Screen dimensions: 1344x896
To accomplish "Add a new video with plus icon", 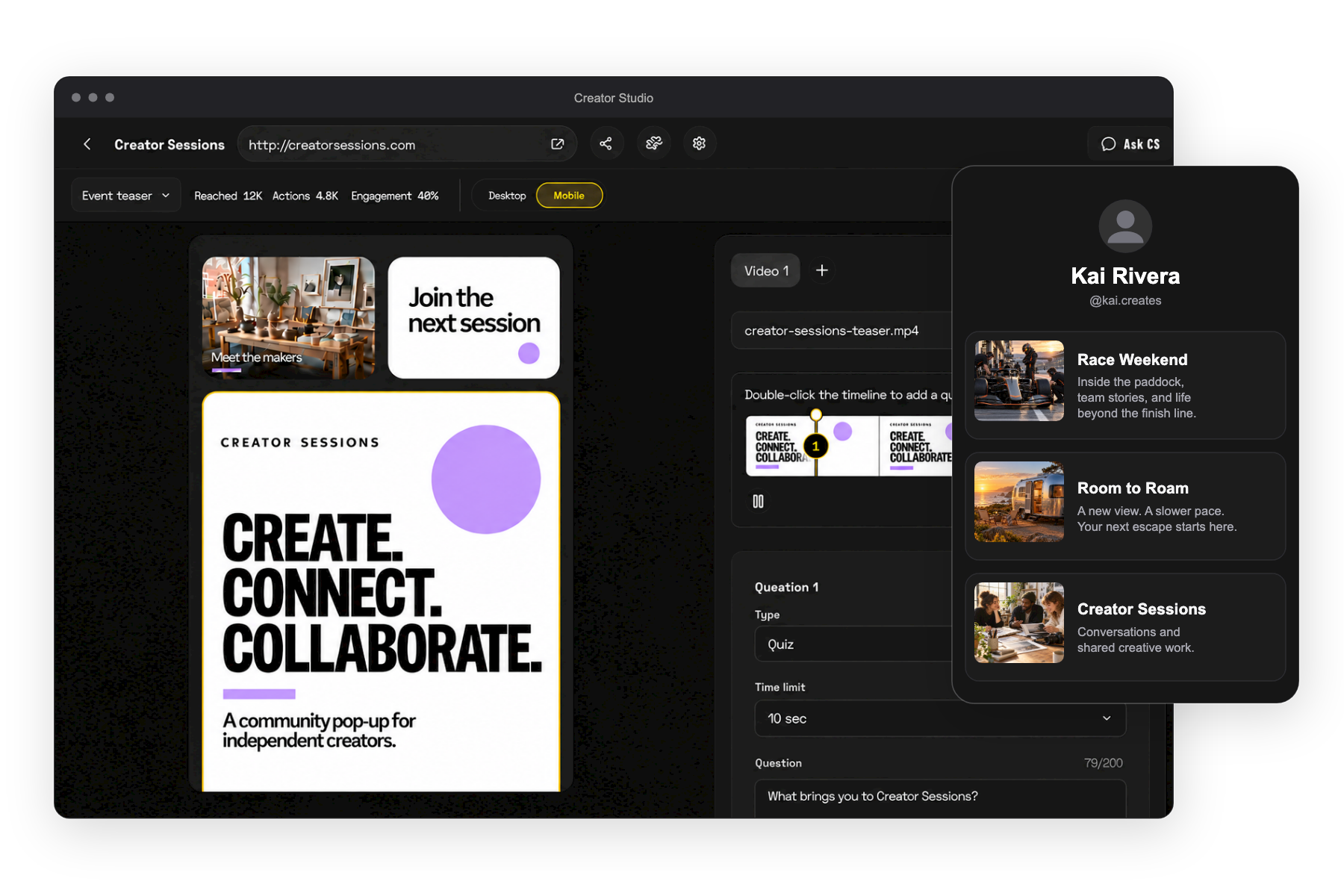I will point(822,271).
